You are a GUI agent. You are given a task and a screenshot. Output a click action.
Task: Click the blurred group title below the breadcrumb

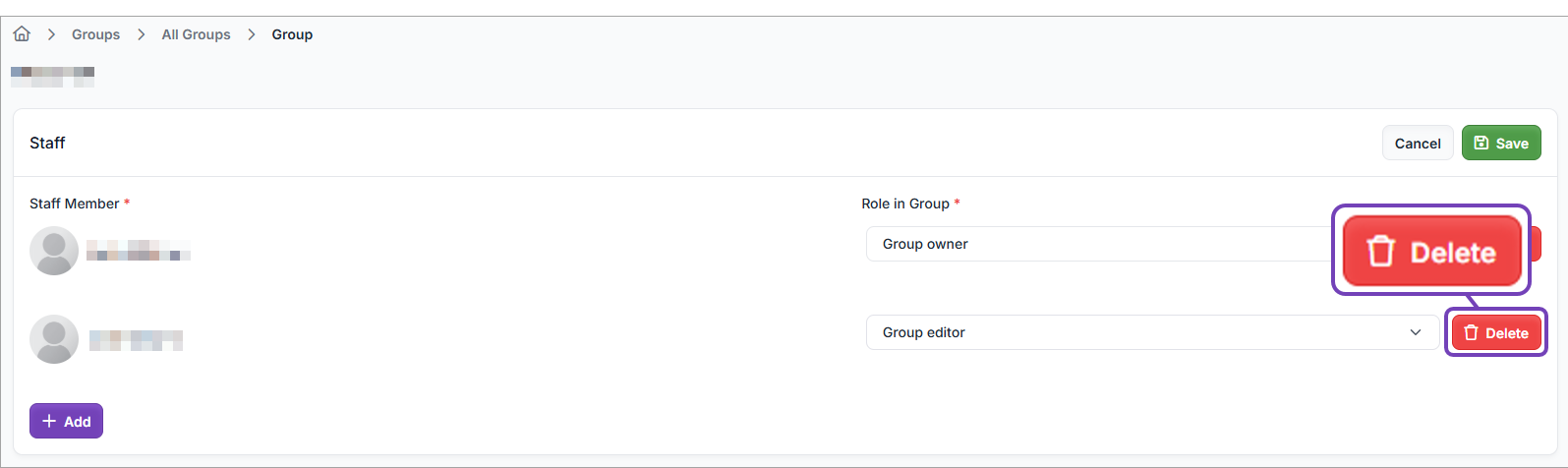point(53,76)
